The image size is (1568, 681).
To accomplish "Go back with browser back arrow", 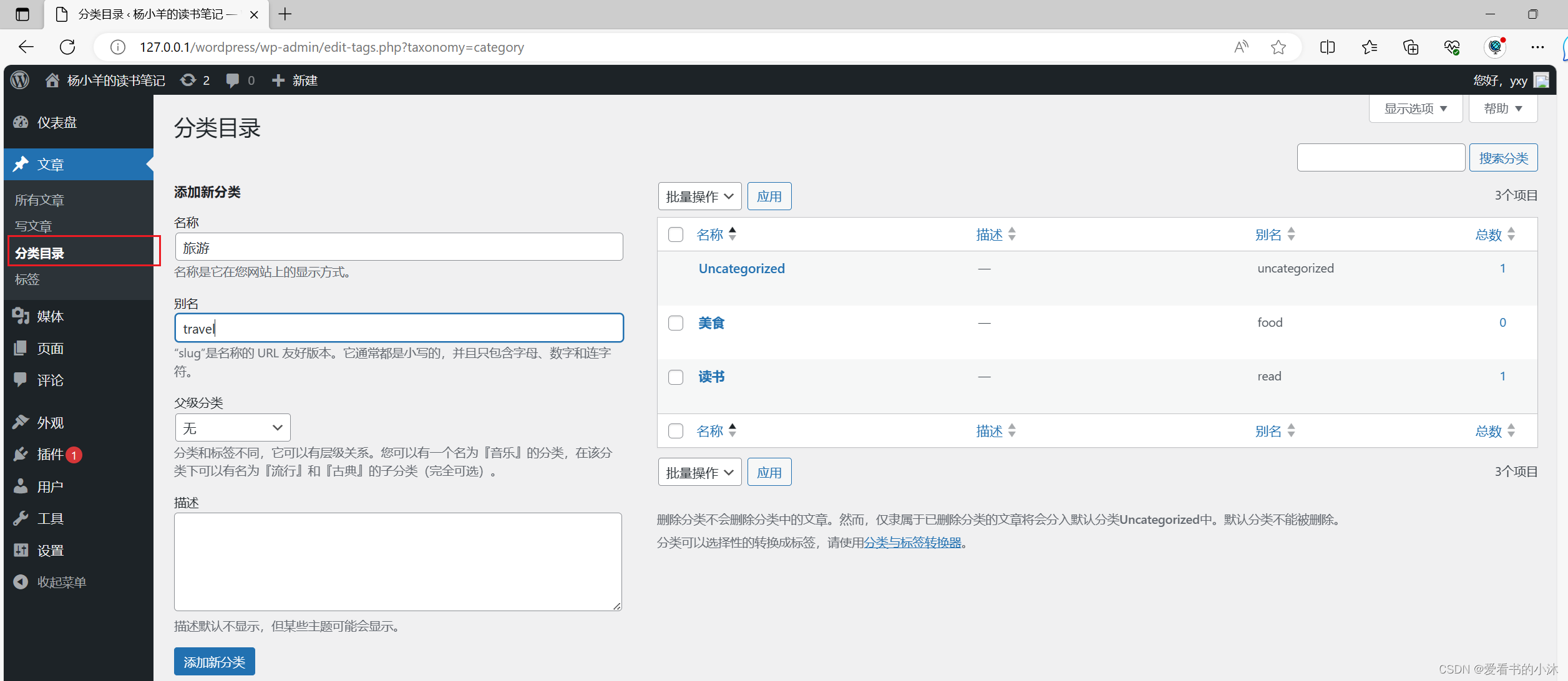I will click(26, 47).
